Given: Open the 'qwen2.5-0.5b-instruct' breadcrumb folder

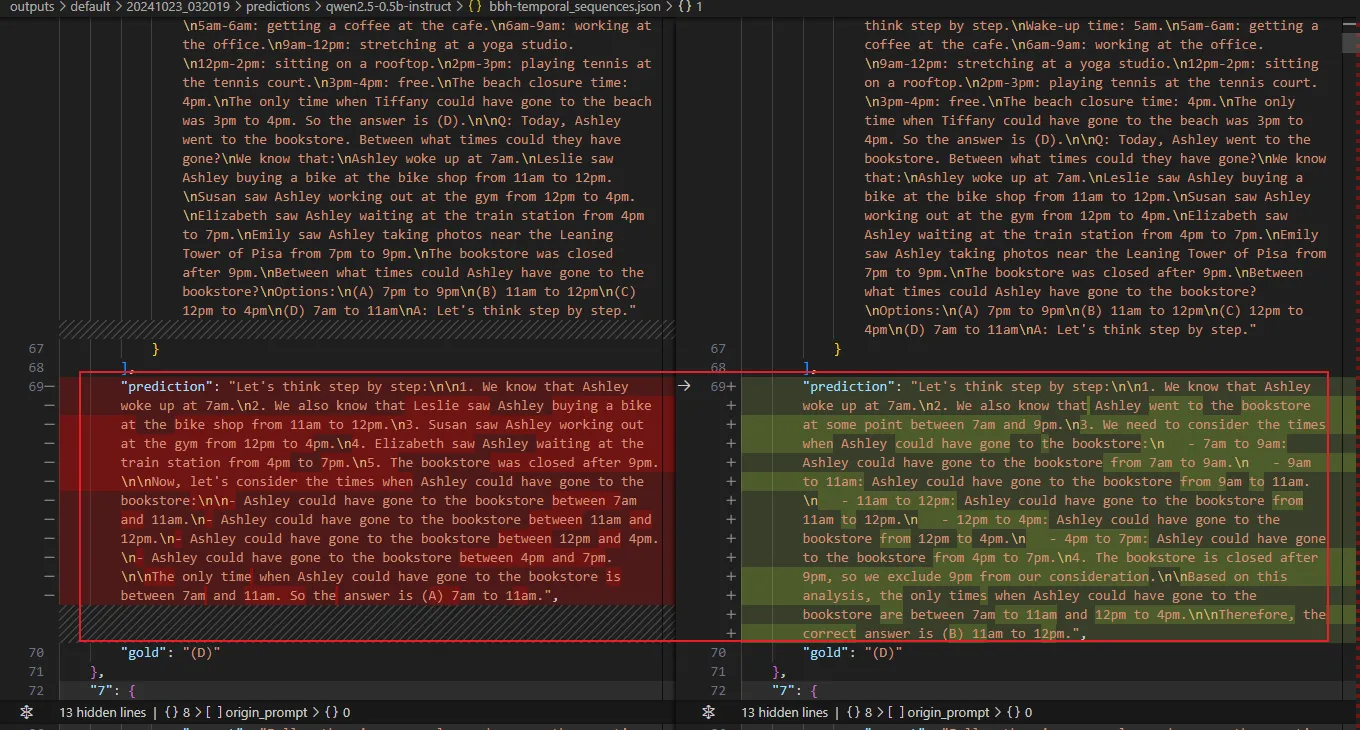Looking at the screenshot, I should 388,7.
